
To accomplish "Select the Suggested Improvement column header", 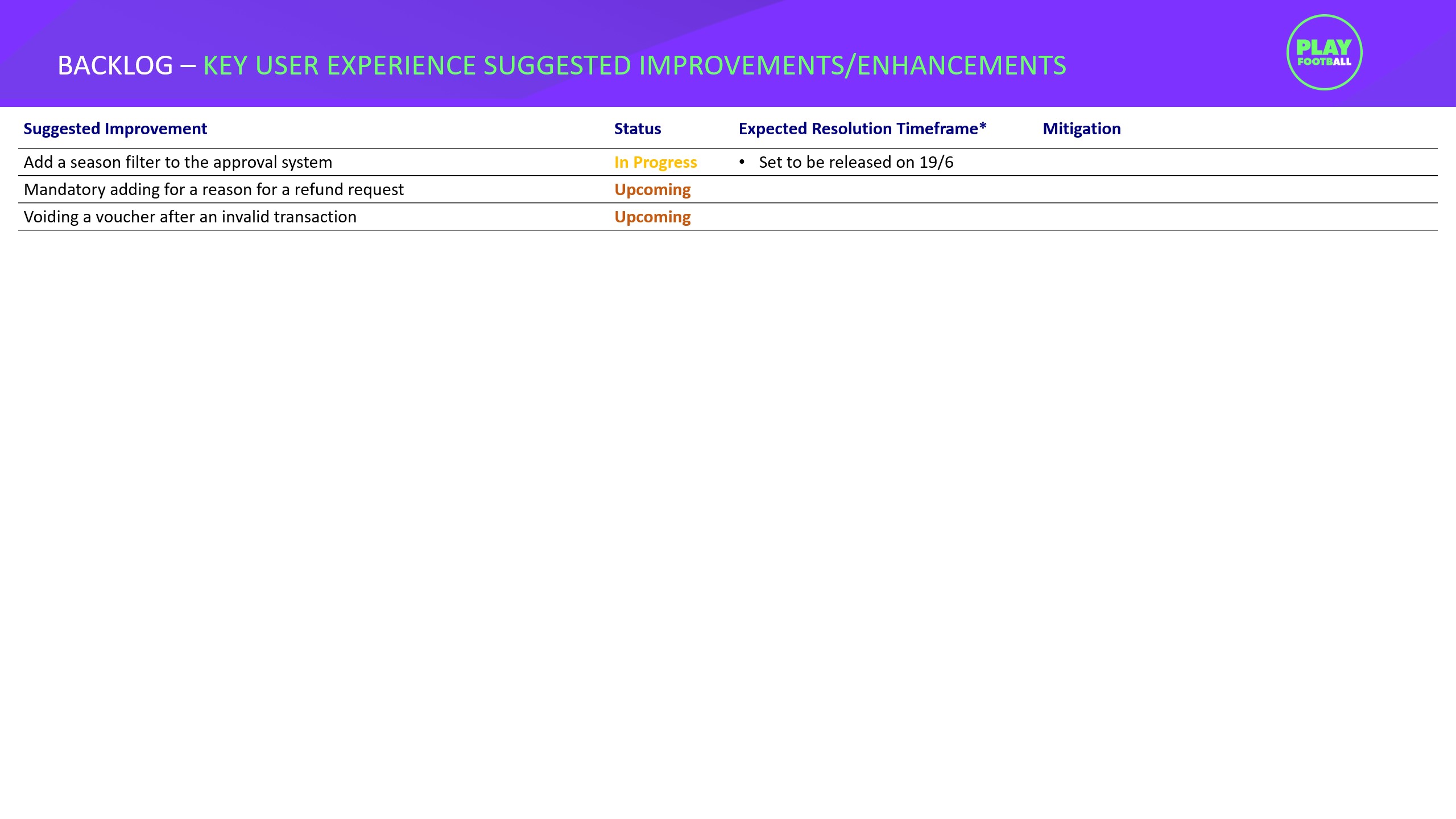I will coord(115,129).
